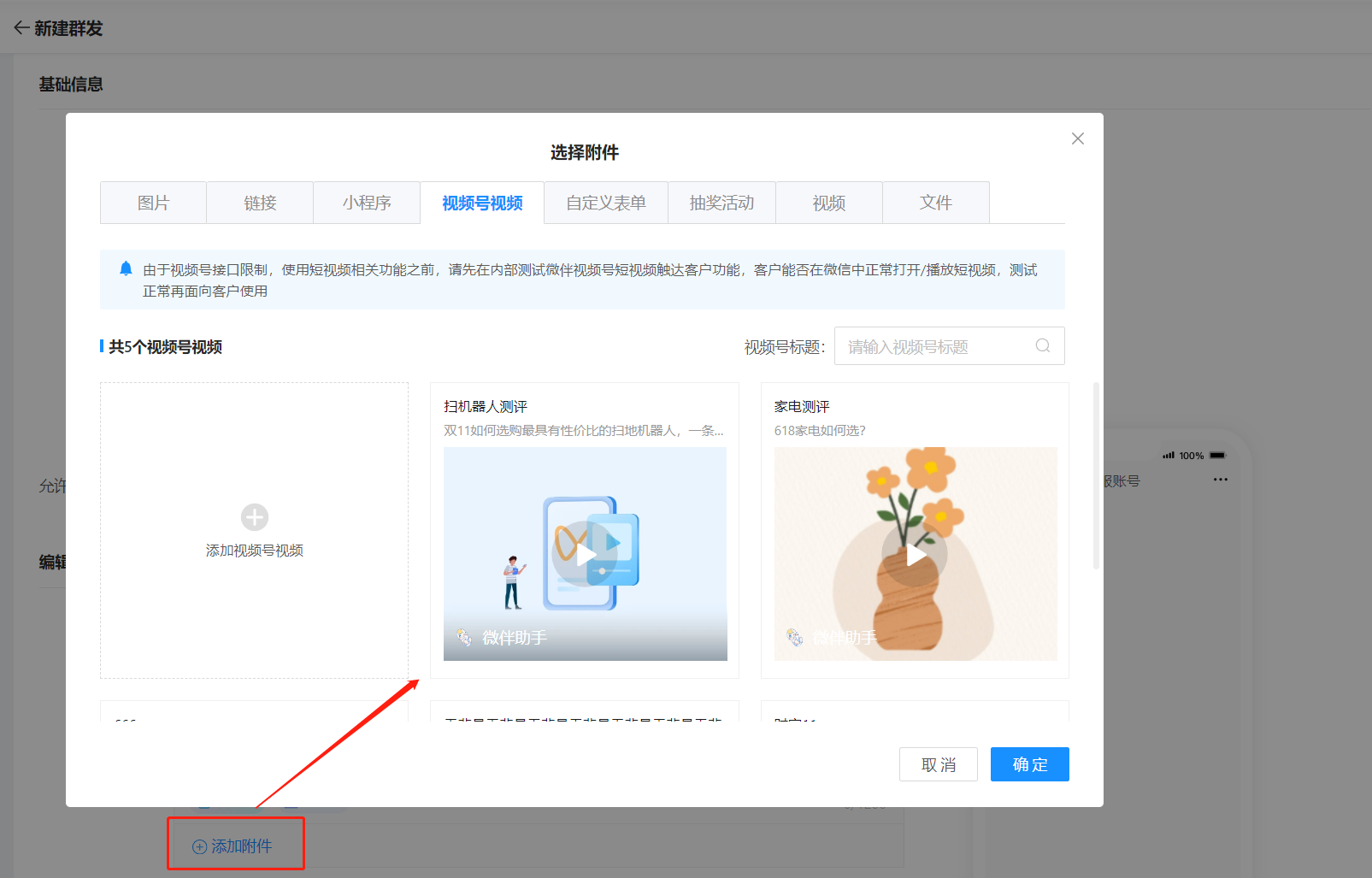1372x878 pixels.
Task: Click the search magnifier icon
Action: [x=1043, y=346]
